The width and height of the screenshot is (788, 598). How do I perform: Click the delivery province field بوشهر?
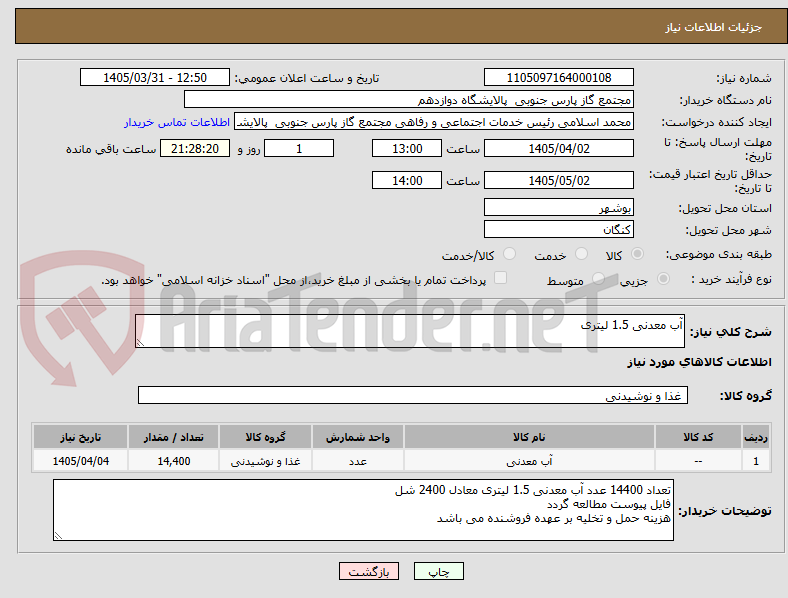click(x=559, y=208)
